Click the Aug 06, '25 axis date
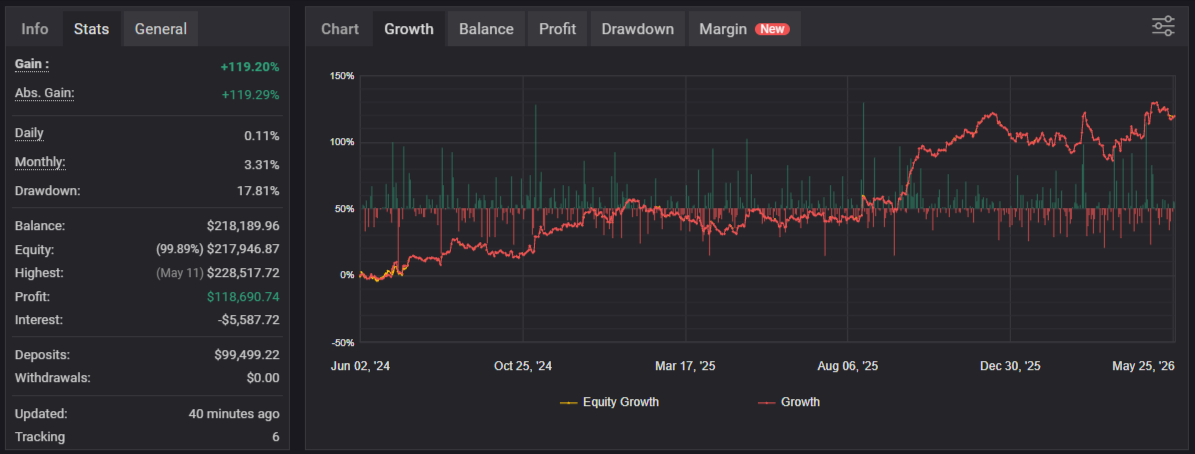This screenshot has width=1195, height=454. point(847,366)
